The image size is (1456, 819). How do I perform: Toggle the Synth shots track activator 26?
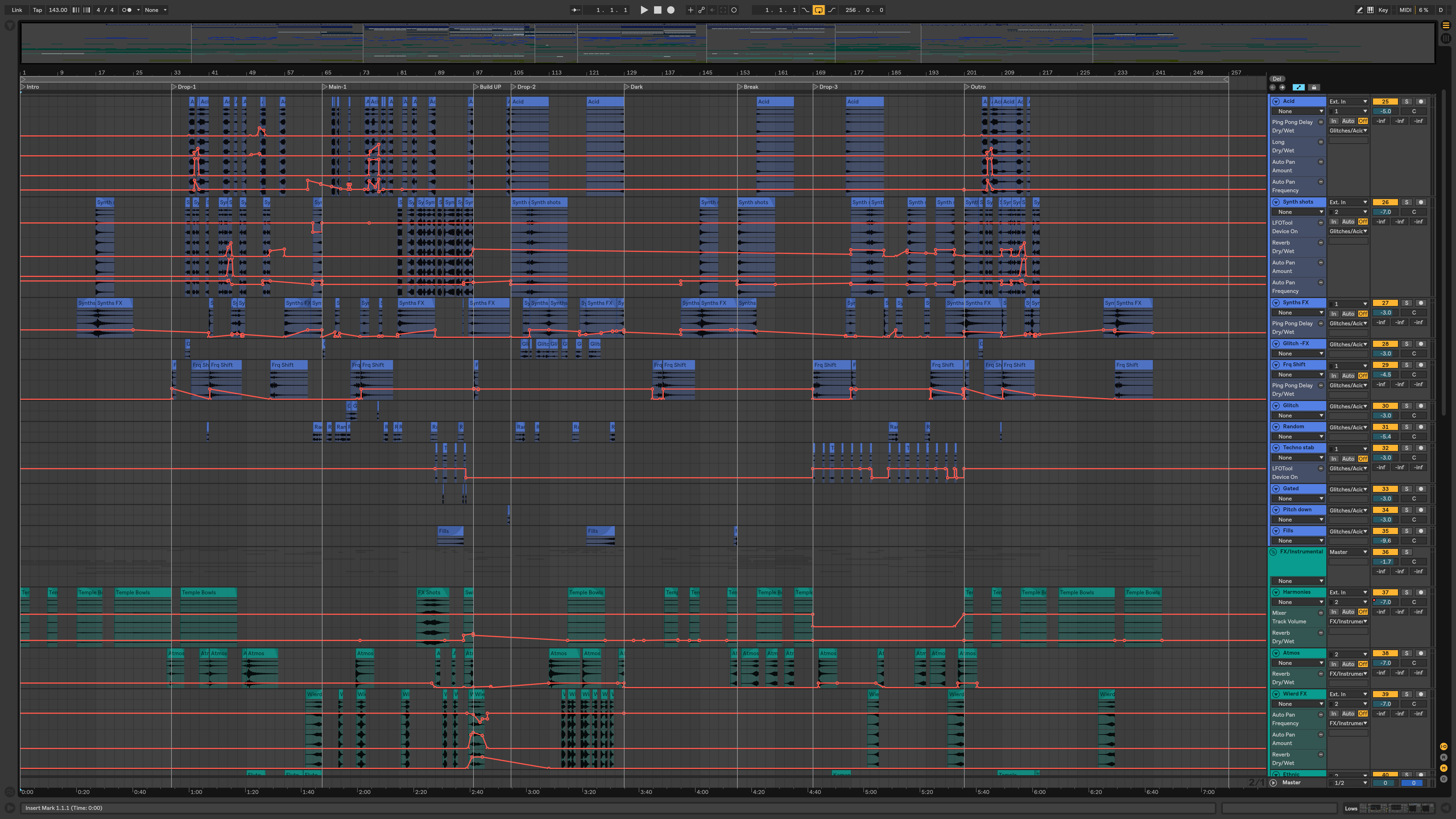[1385, 202]
